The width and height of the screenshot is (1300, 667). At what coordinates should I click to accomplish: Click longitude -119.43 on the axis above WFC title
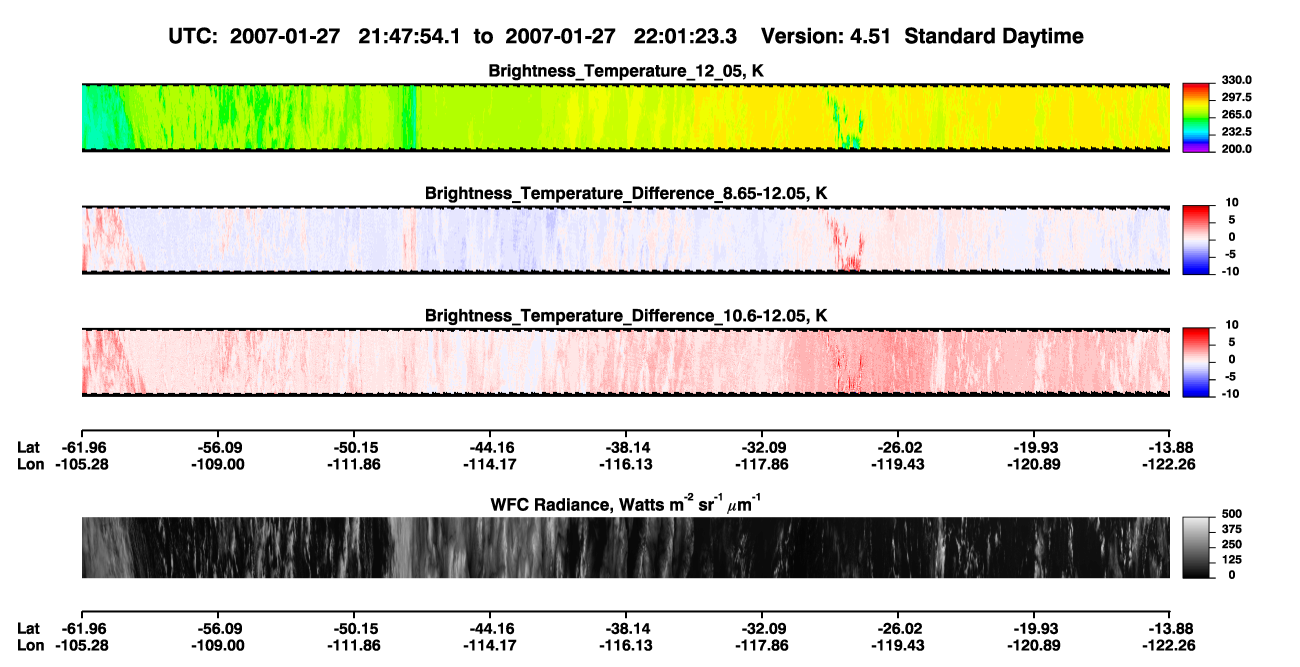(x=898, y=464)
